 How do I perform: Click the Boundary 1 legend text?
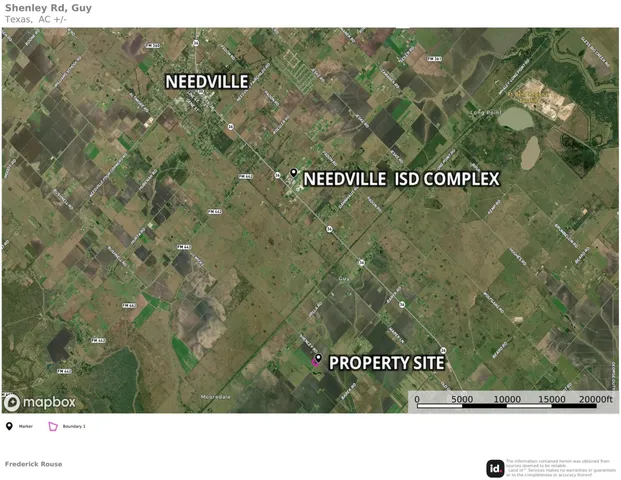(x=74, y=427)
